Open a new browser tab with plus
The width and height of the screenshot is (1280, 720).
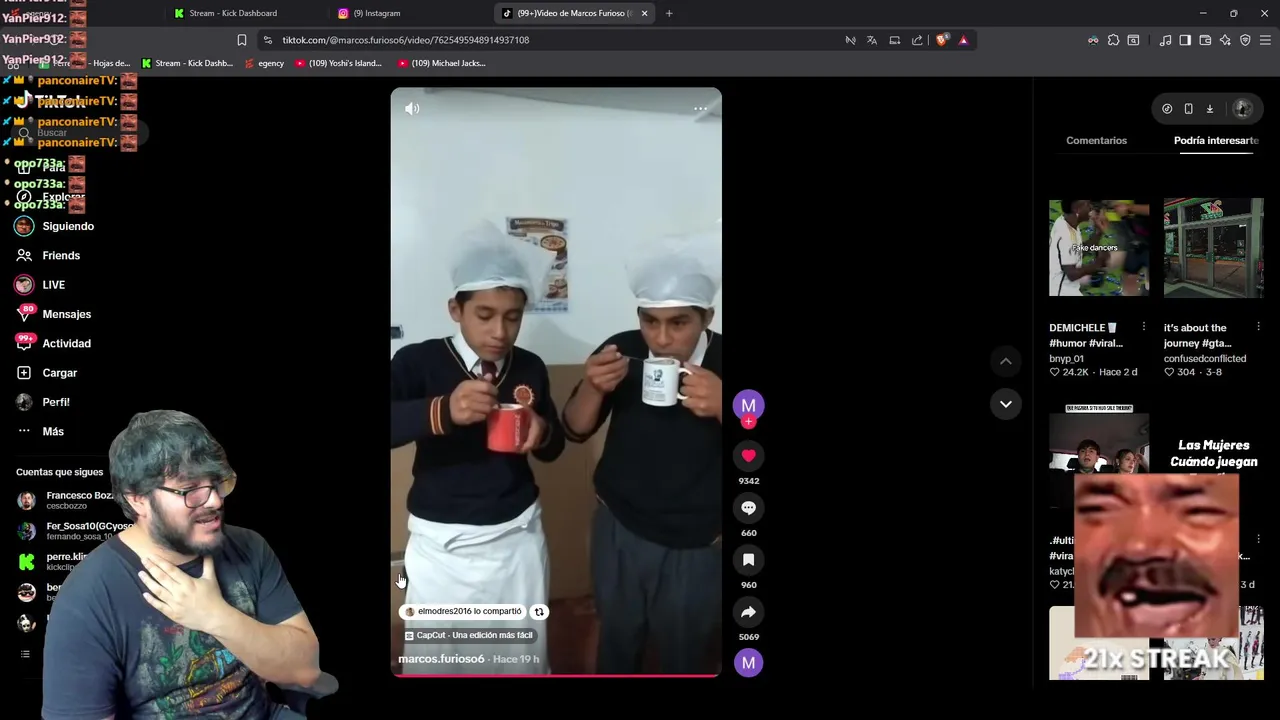coord(669,13)
